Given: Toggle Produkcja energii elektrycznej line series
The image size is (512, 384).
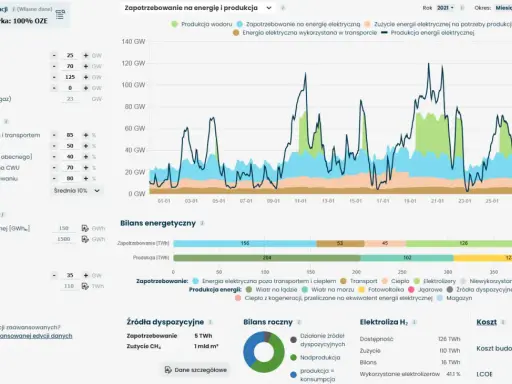Looking at the screenshot, I should (x=428, y=33).
